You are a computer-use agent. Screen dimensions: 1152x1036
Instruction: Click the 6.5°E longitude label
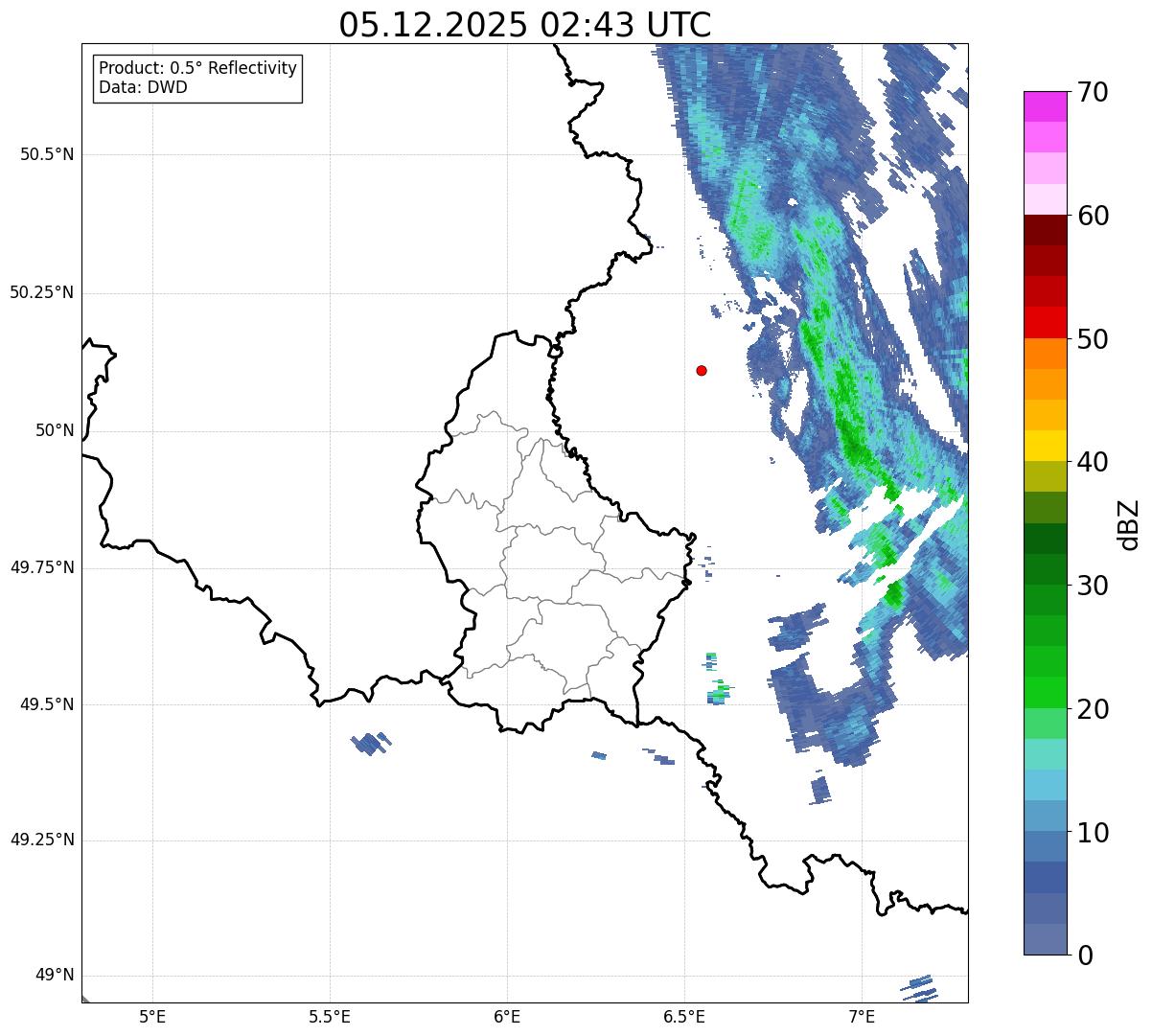tap(684, 1016)
